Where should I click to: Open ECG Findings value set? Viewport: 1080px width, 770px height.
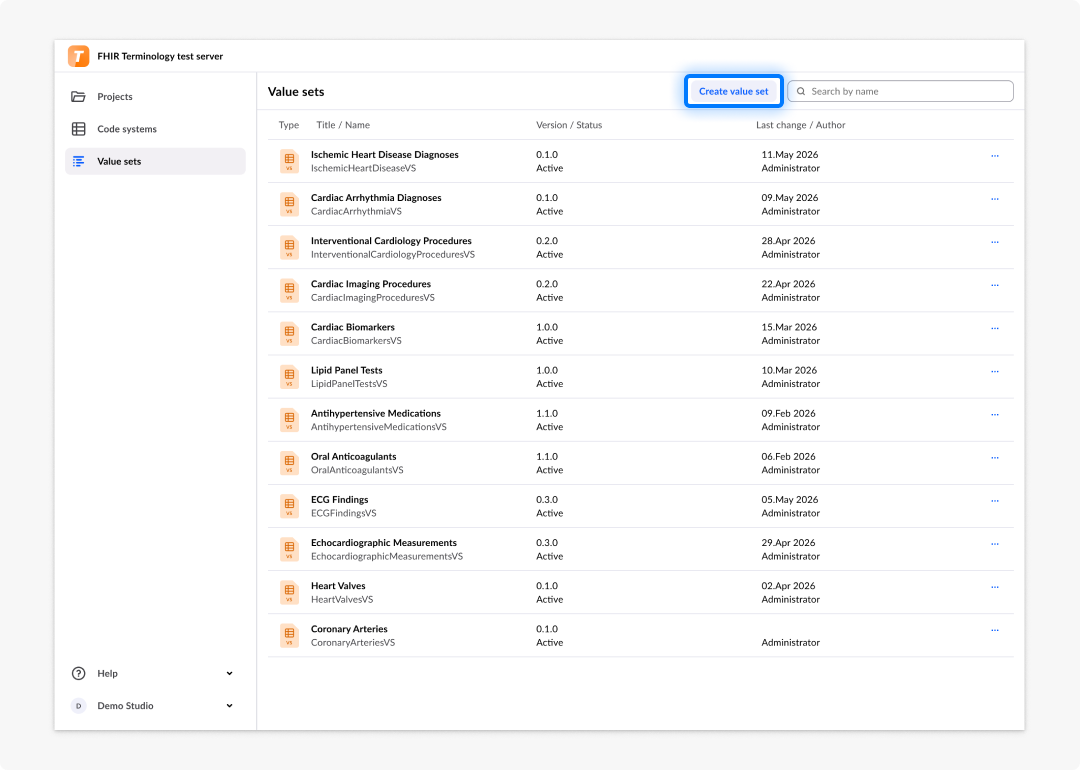click(x=340, y=500)
